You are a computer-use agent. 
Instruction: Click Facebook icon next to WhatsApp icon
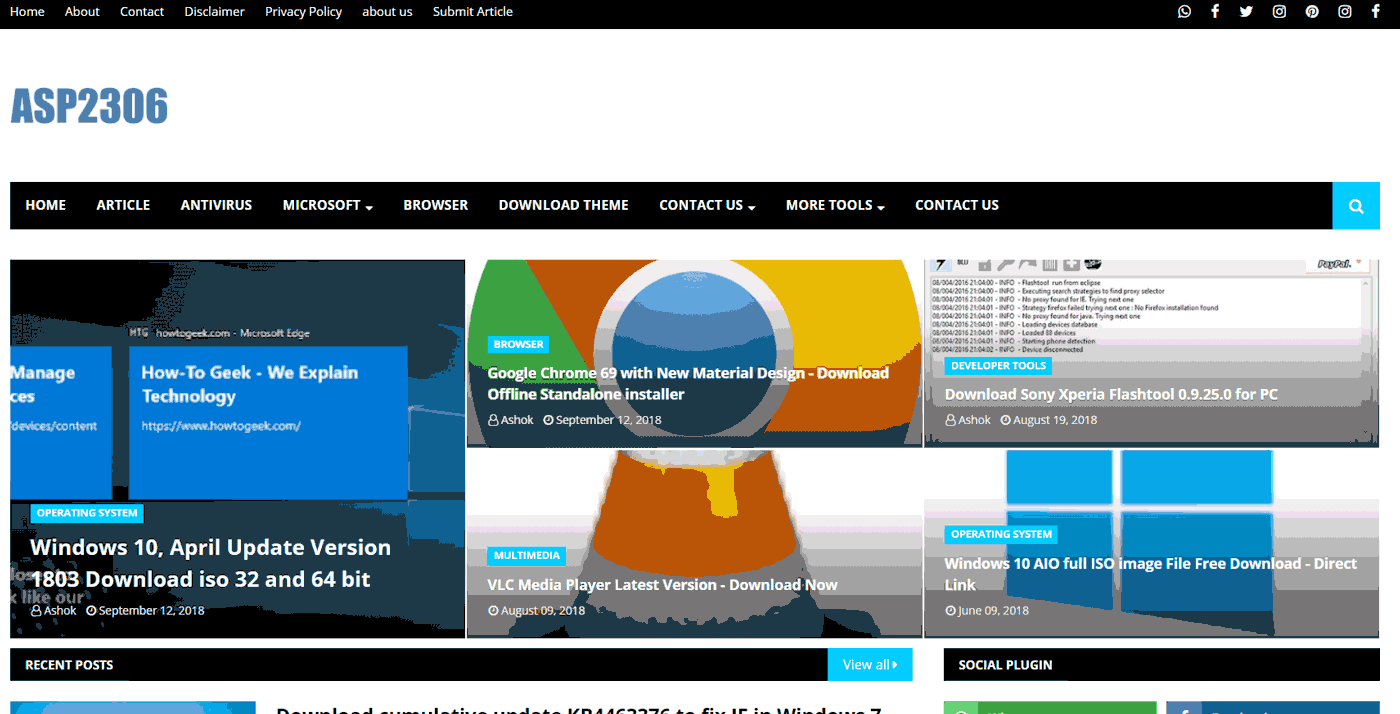pyautogui.click(x=1215, y=12)
